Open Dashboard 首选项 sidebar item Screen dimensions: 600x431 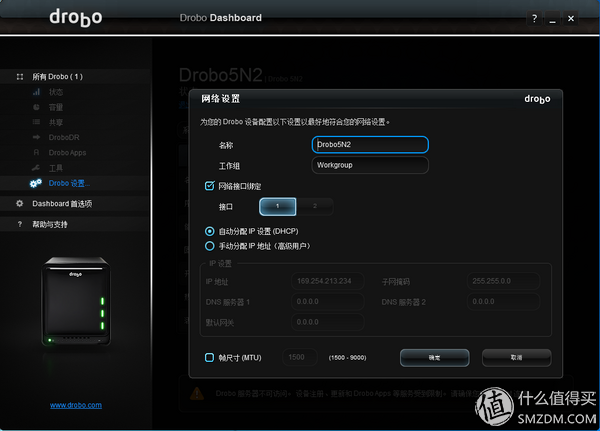click(75, 204)
